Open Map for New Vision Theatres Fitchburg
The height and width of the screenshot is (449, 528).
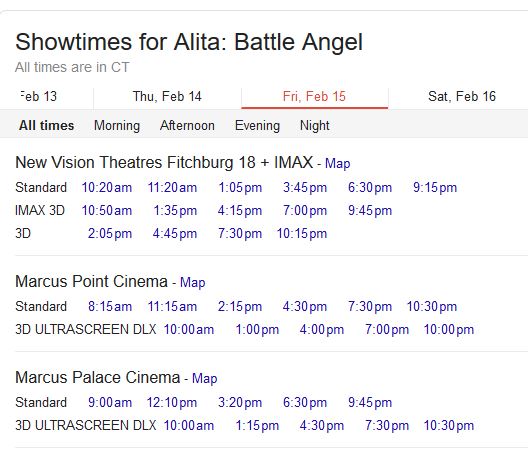tap(337, 163)
